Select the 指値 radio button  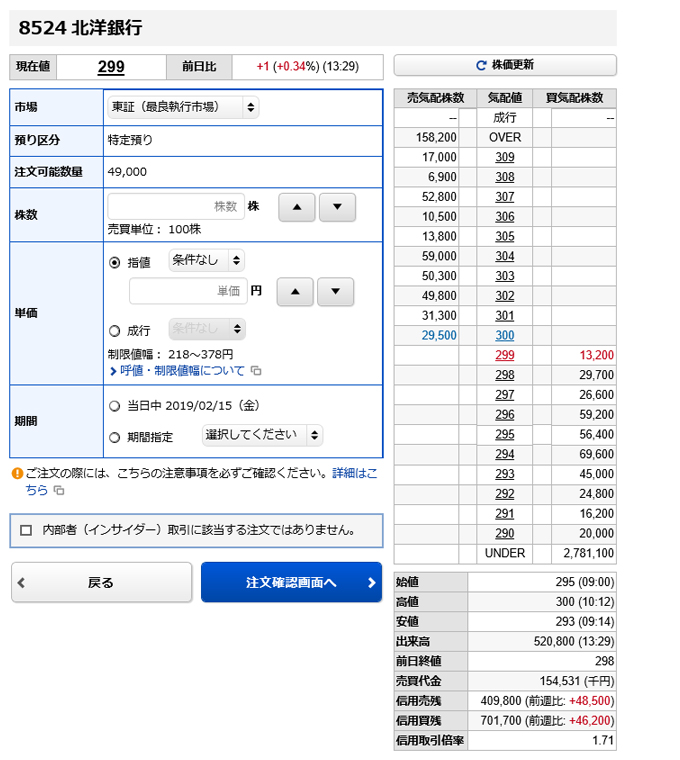[114, 263]
